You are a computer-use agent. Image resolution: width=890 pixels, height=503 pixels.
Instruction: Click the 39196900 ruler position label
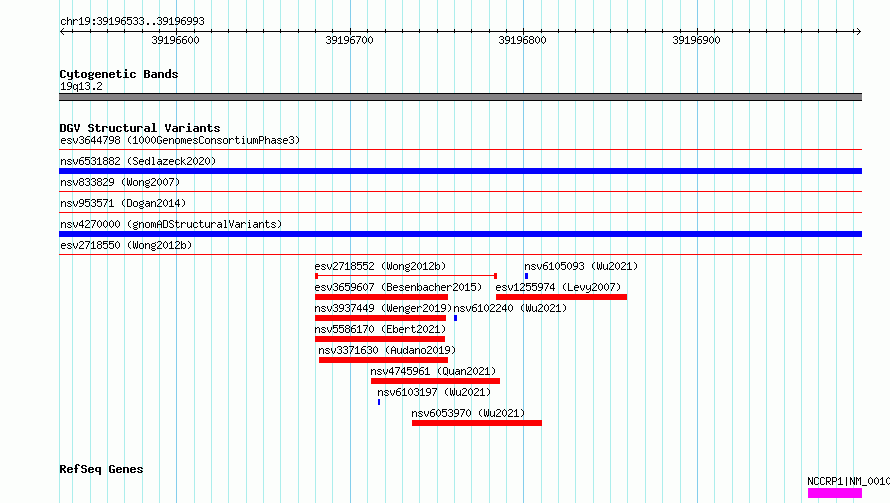(696, 40)
